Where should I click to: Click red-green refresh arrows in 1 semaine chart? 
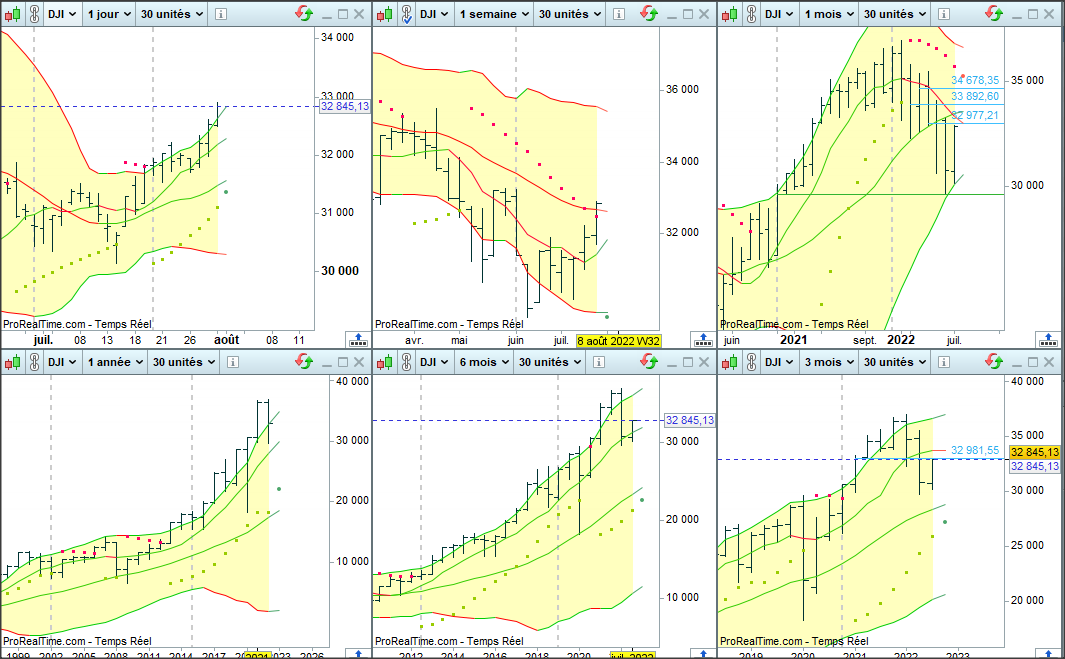(x=649, y=14)
